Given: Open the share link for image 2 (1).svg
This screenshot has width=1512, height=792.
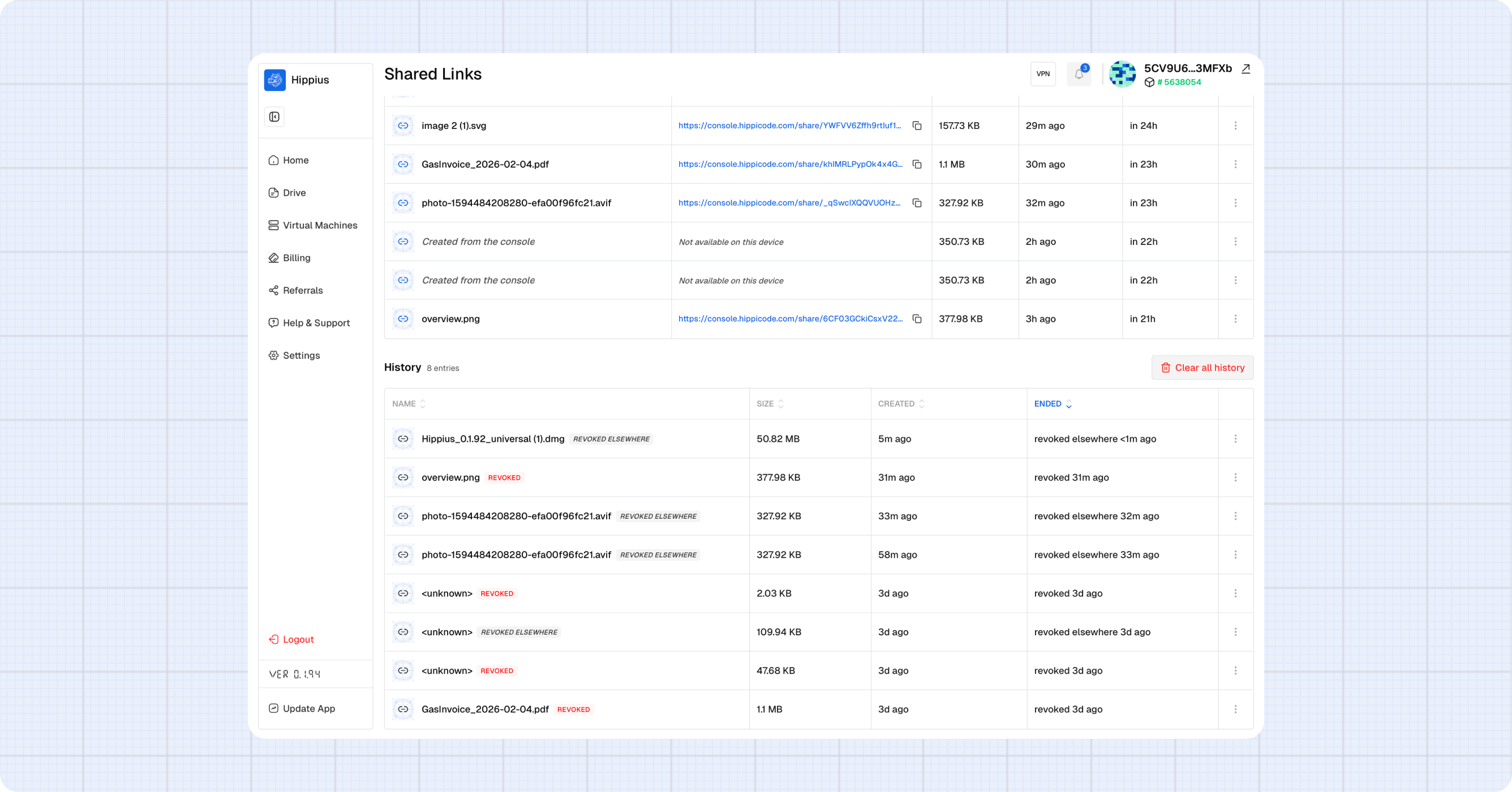Looking at the screenshot, I should coord(789,126).
